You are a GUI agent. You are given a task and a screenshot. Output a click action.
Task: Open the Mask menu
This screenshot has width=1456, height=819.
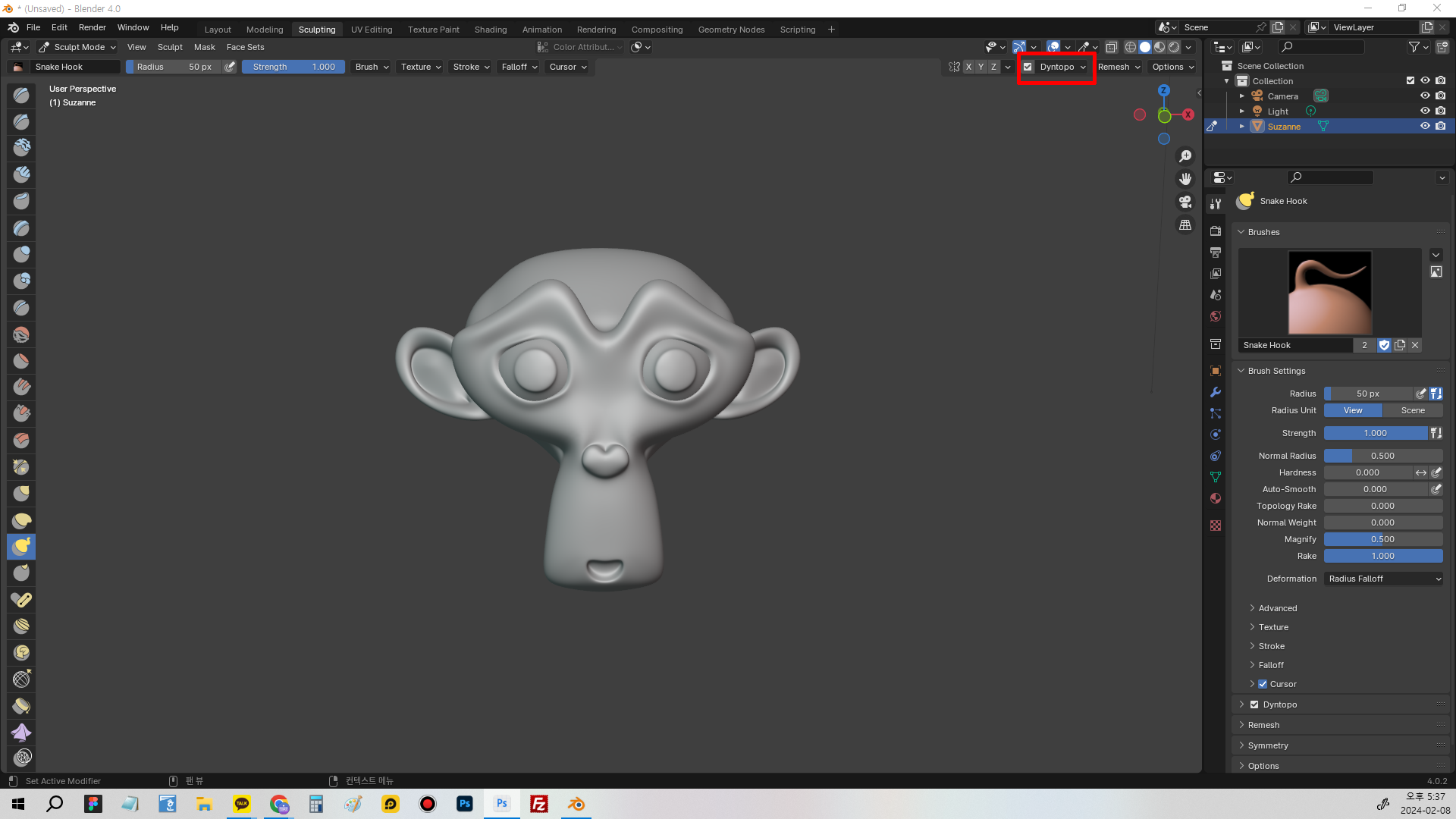pyautogui.click(x=205, y=47)
